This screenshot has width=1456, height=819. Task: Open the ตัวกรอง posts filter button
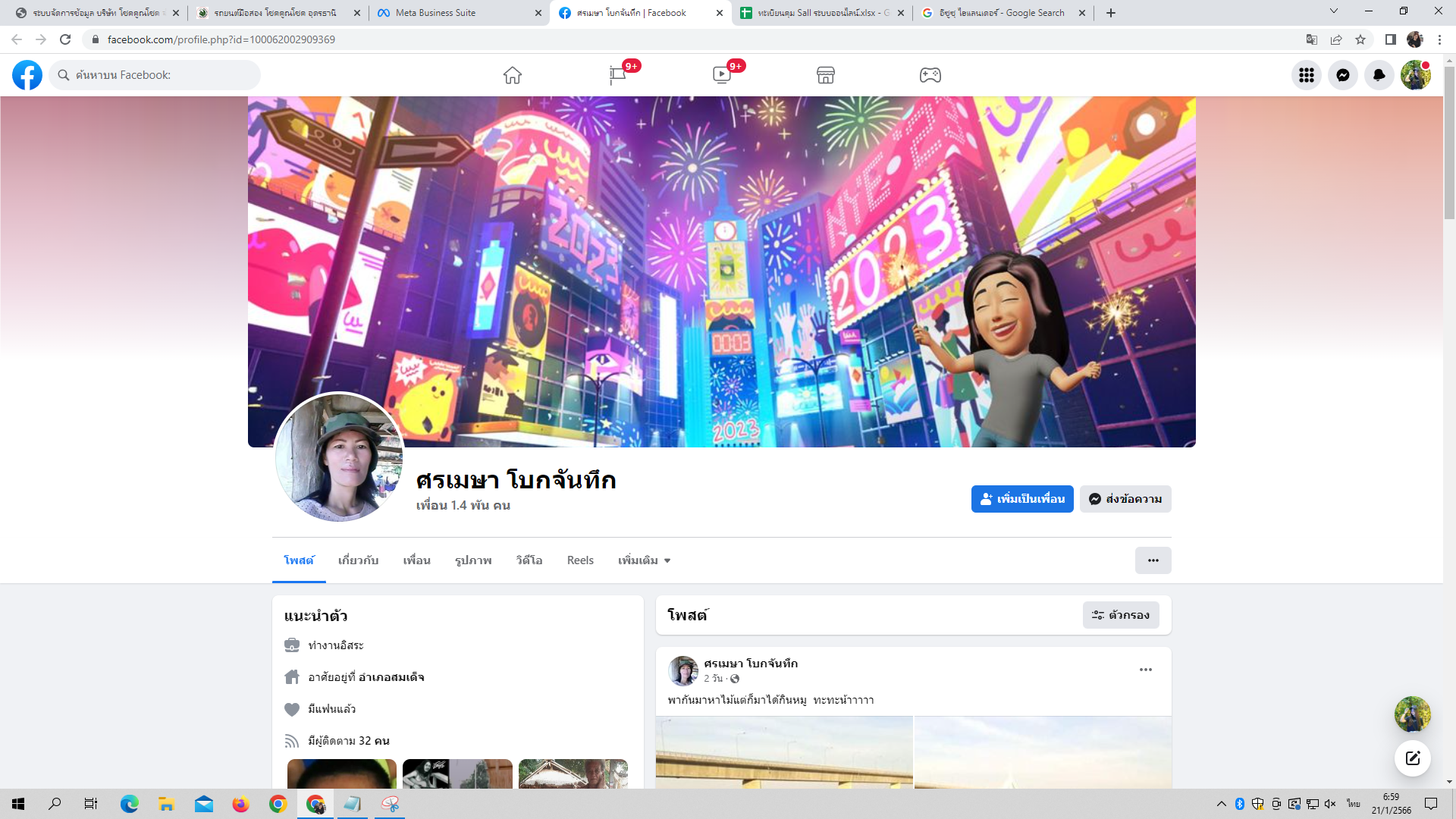(1120, 615)
